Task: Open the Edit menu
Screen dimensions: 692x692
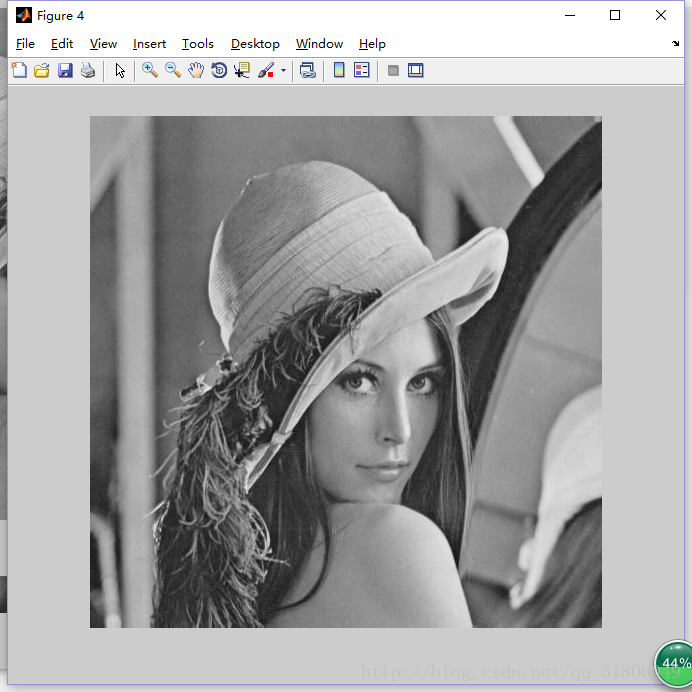Action: 62,44
